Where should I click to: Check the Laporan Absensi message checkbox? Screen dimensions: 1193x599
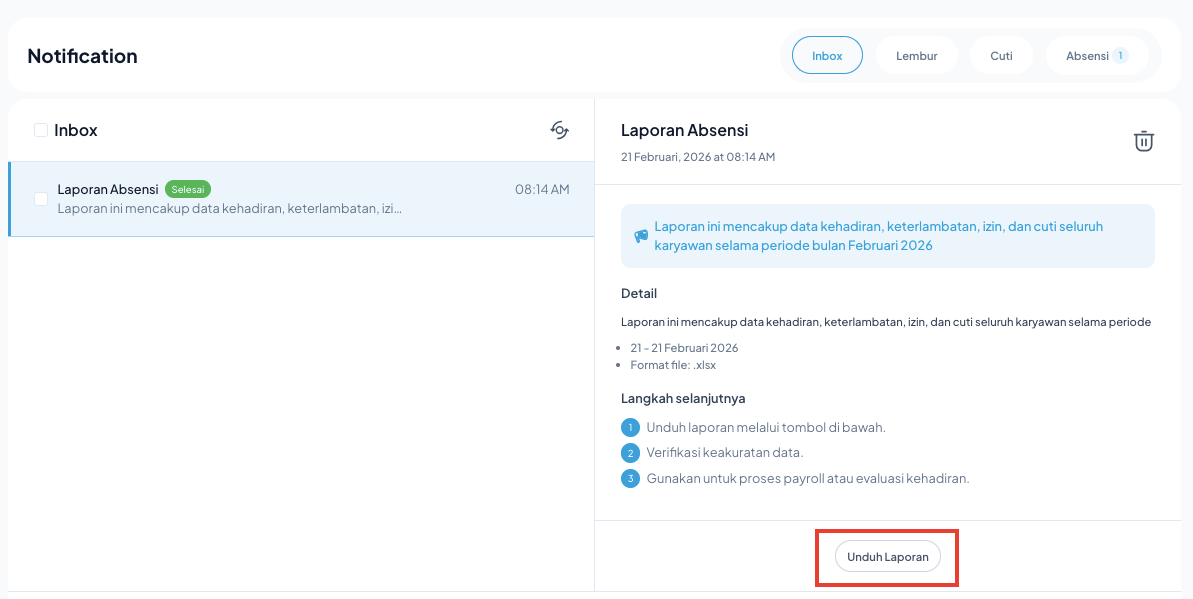[41, 199]
